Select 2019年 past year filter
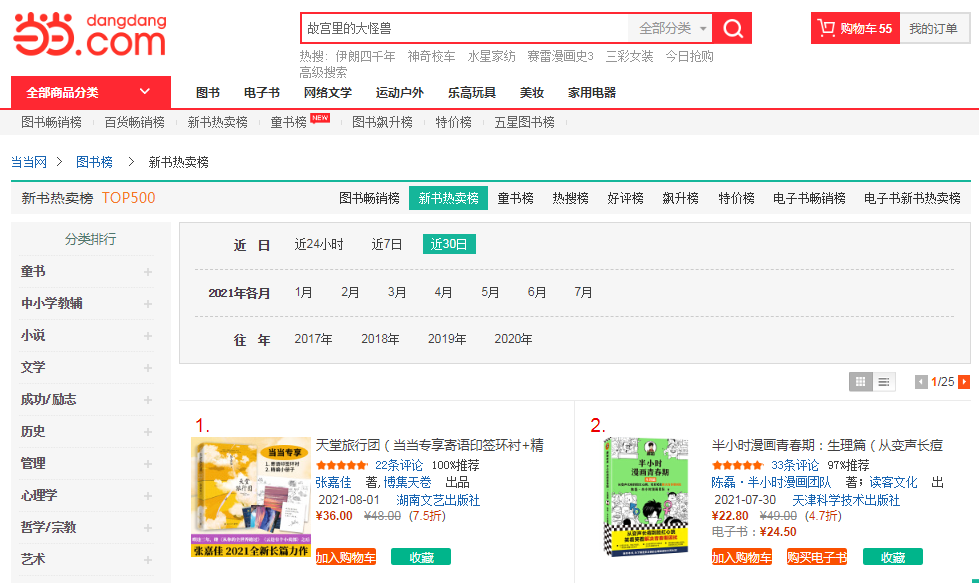The height and width of the screenshot is (583, 979). click(x=447, y=339)
